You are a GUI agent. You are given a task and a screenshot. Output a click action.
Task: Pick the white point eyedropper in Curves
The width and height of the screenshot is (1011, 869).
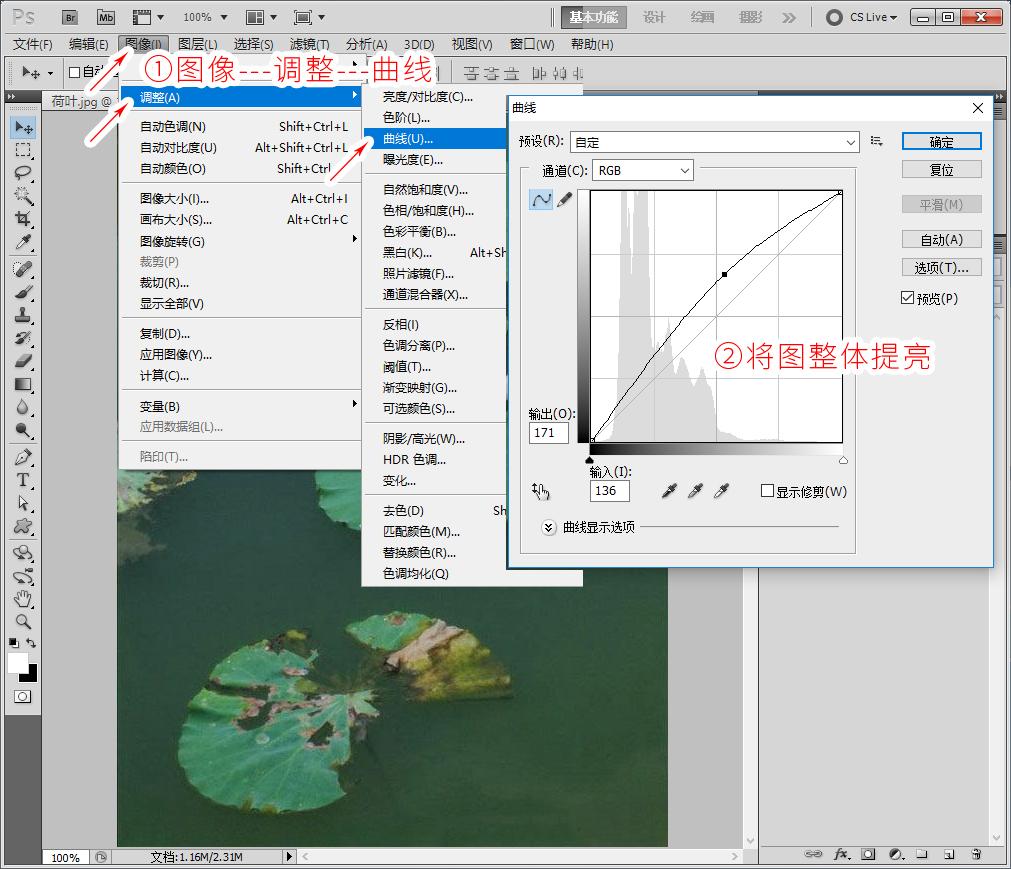(x=721, y=491)
